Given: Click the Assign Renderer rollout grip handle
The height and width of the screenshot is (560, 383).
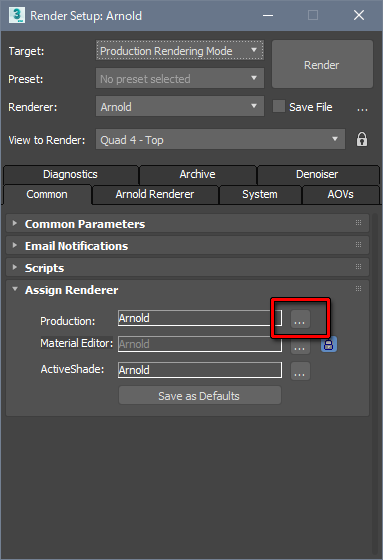Looking at the screenshot, I should pyautogui.click(x=358, y=289).
